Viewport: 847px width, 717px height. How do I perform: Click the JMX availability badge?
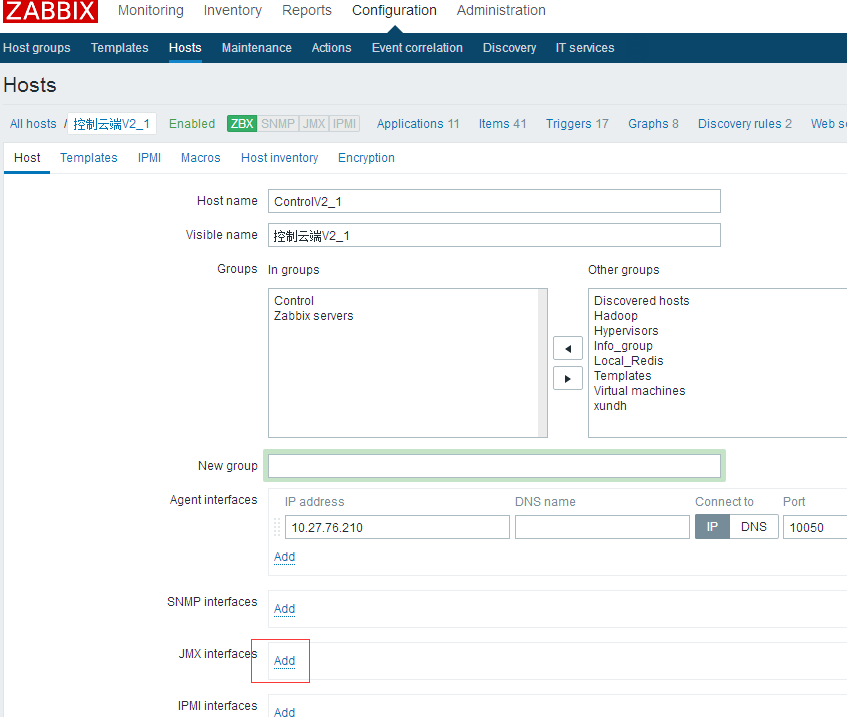314,124
